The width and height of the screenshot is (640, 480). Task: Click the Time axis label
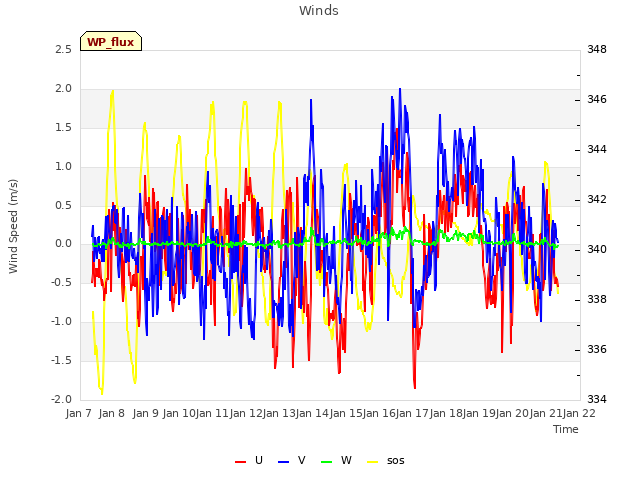coord(566,429)
